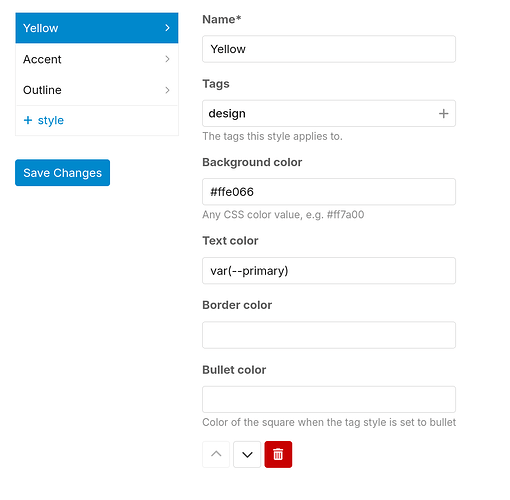Open the Tags field showing design
The width and height of the screenshot is (510, 500).
(x=329, y=113)
